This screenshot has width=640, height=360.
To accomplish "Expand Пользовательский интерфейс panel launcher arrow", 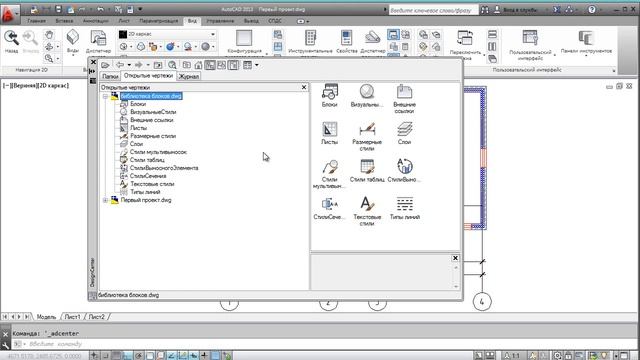I will coord(613,71).
